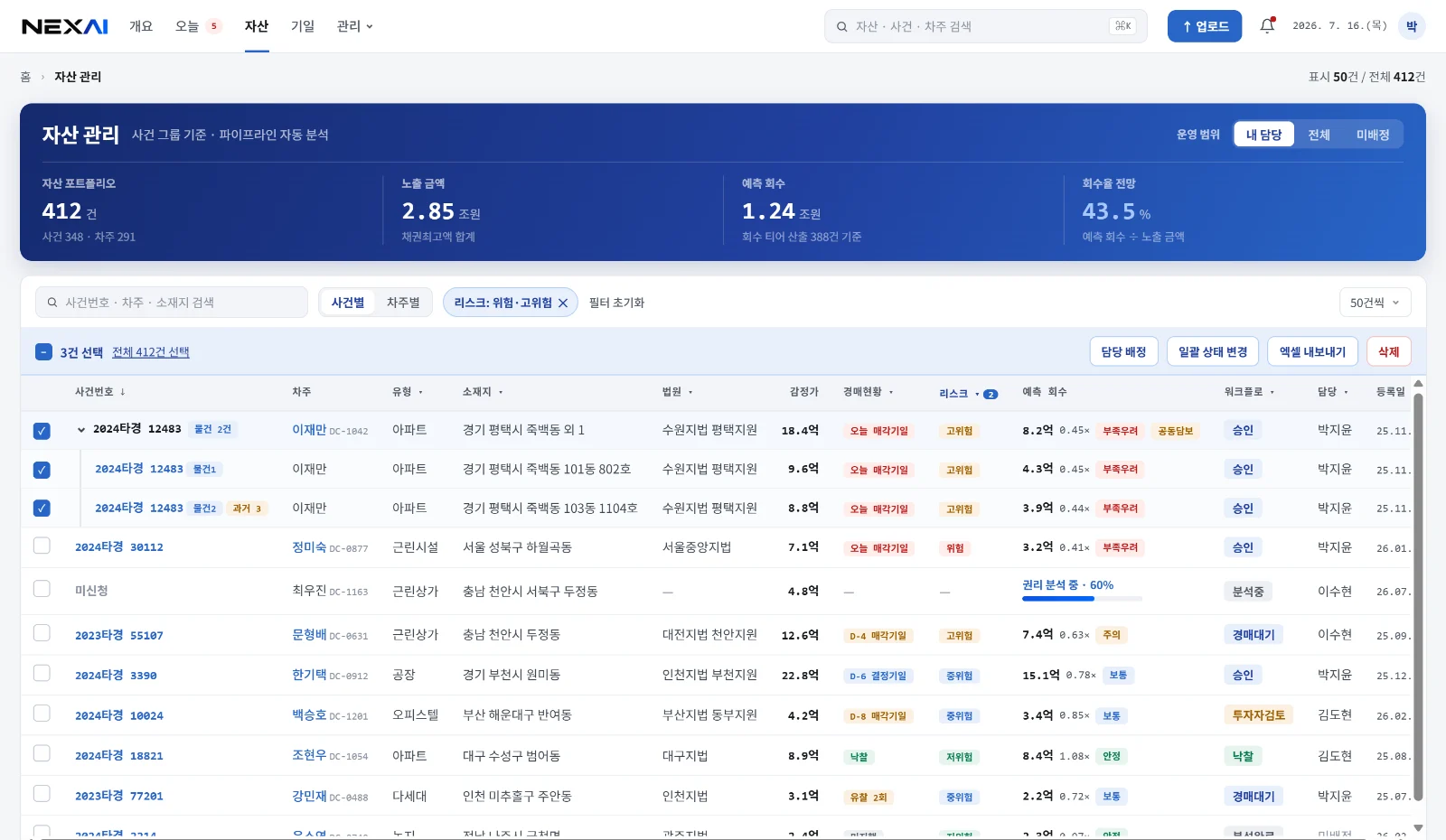Click the D-6 결정기일 badge
The image size is (1446, 840).
pyautogui.click(x=878, y=676)
